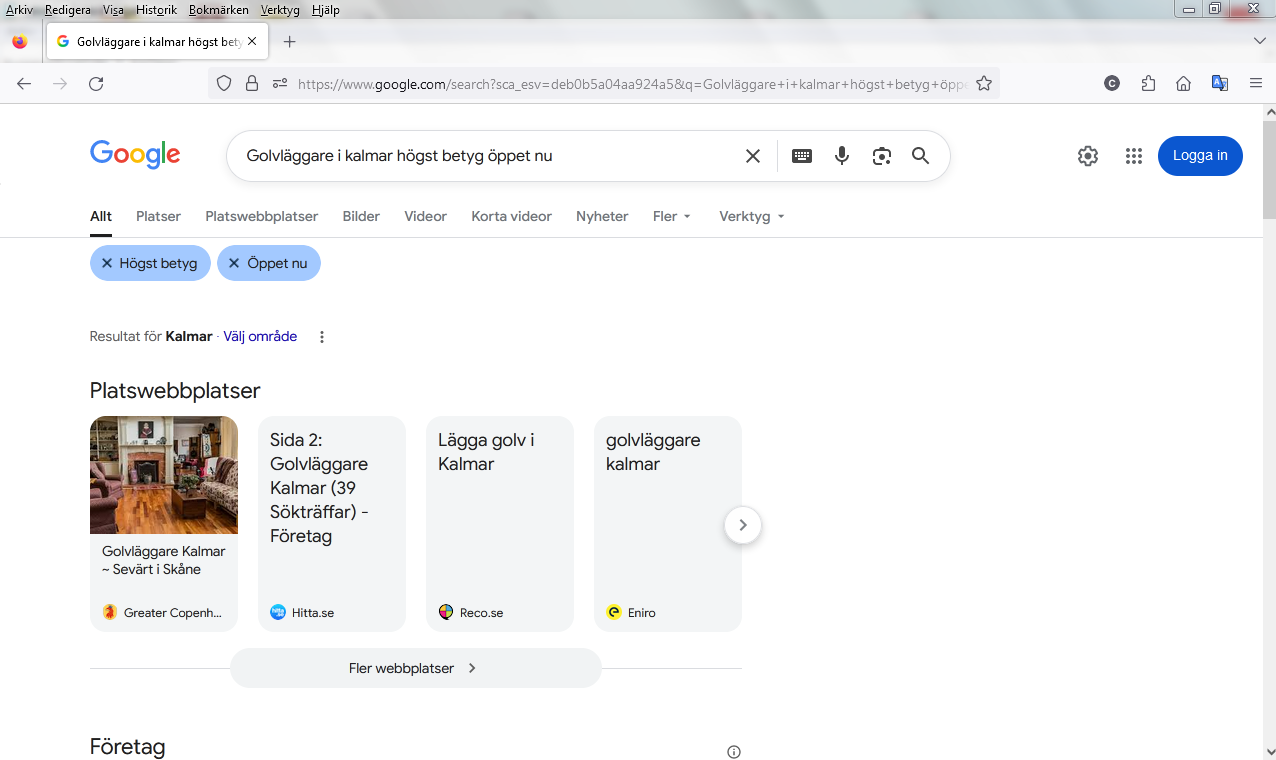
Task: Click in the Google search input field
Action: click(x=480, y=156)
